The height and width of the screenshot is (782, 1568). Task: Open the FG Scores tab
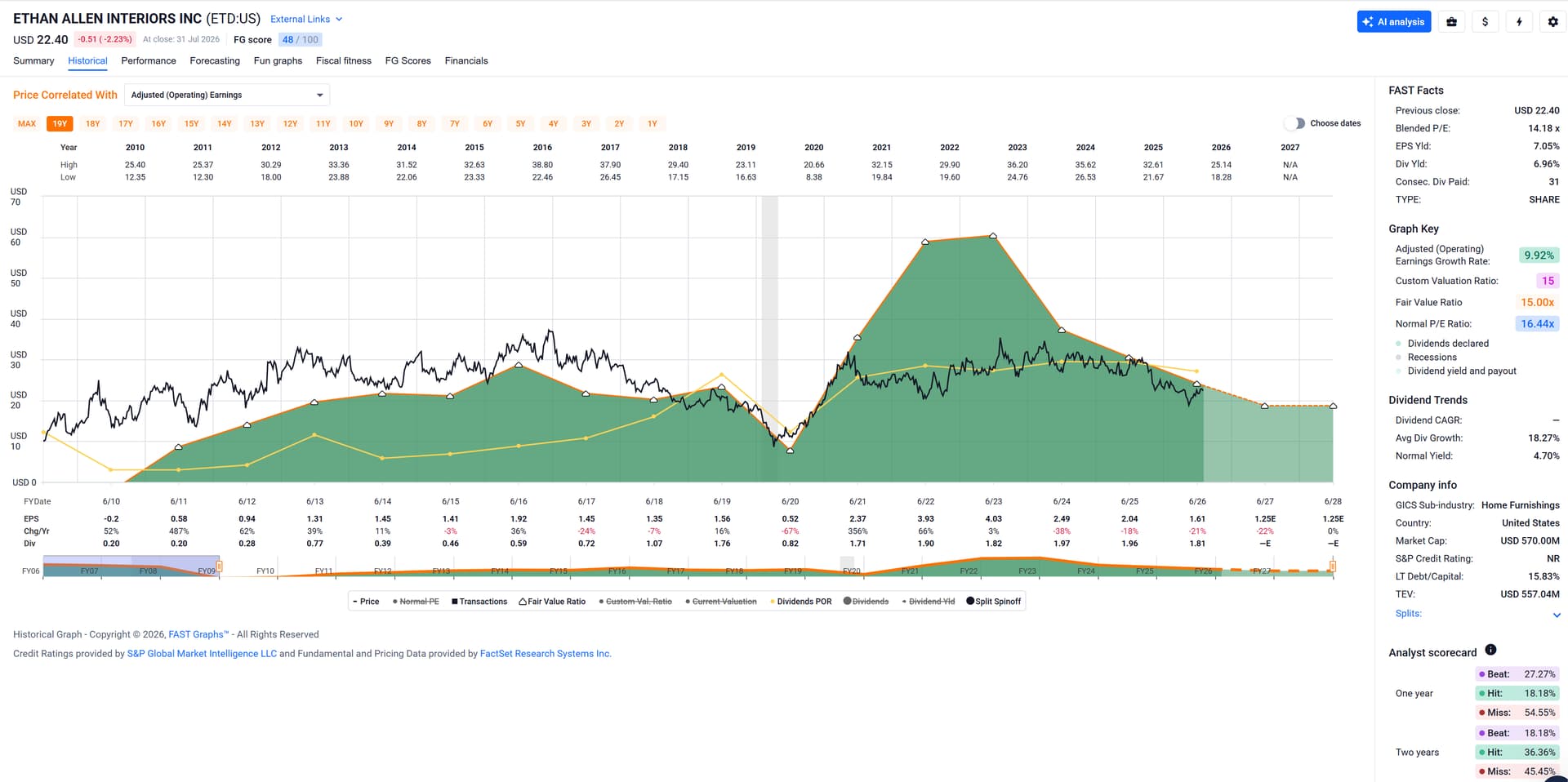coord(408,60)
